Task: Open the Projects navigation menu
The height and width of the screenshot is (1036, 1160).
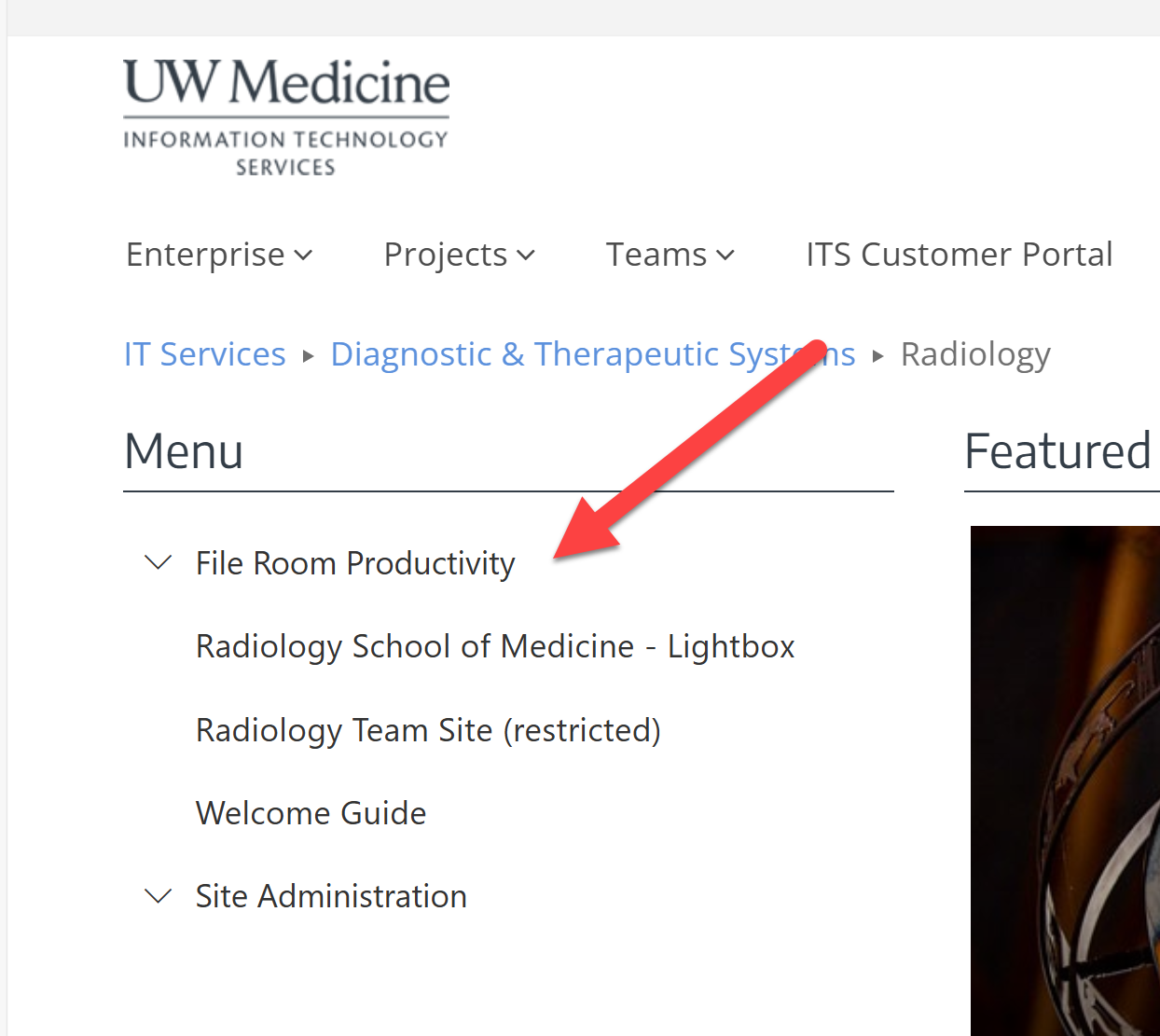Action: click(x=446, y=255)
